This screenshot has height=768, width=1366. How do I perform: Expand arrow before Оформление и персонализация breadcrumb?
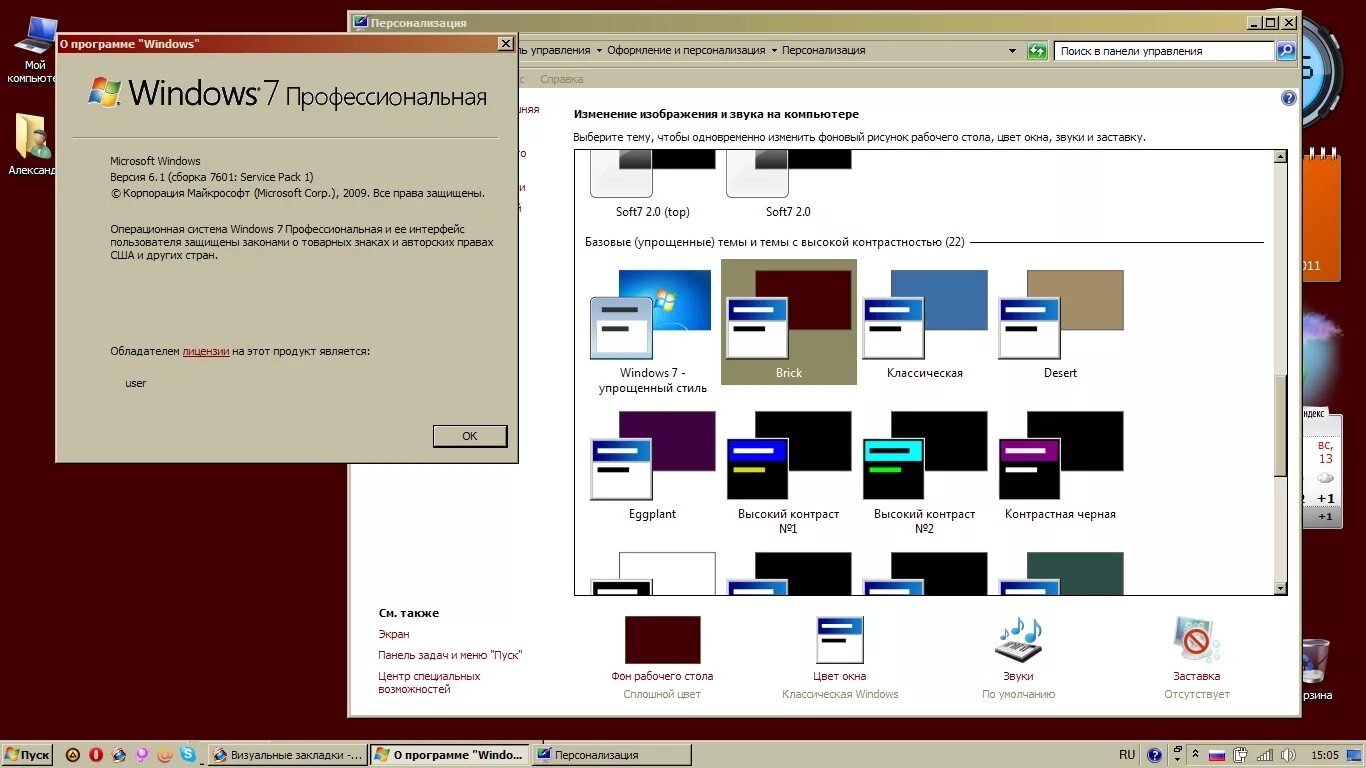tap(599, 50)
